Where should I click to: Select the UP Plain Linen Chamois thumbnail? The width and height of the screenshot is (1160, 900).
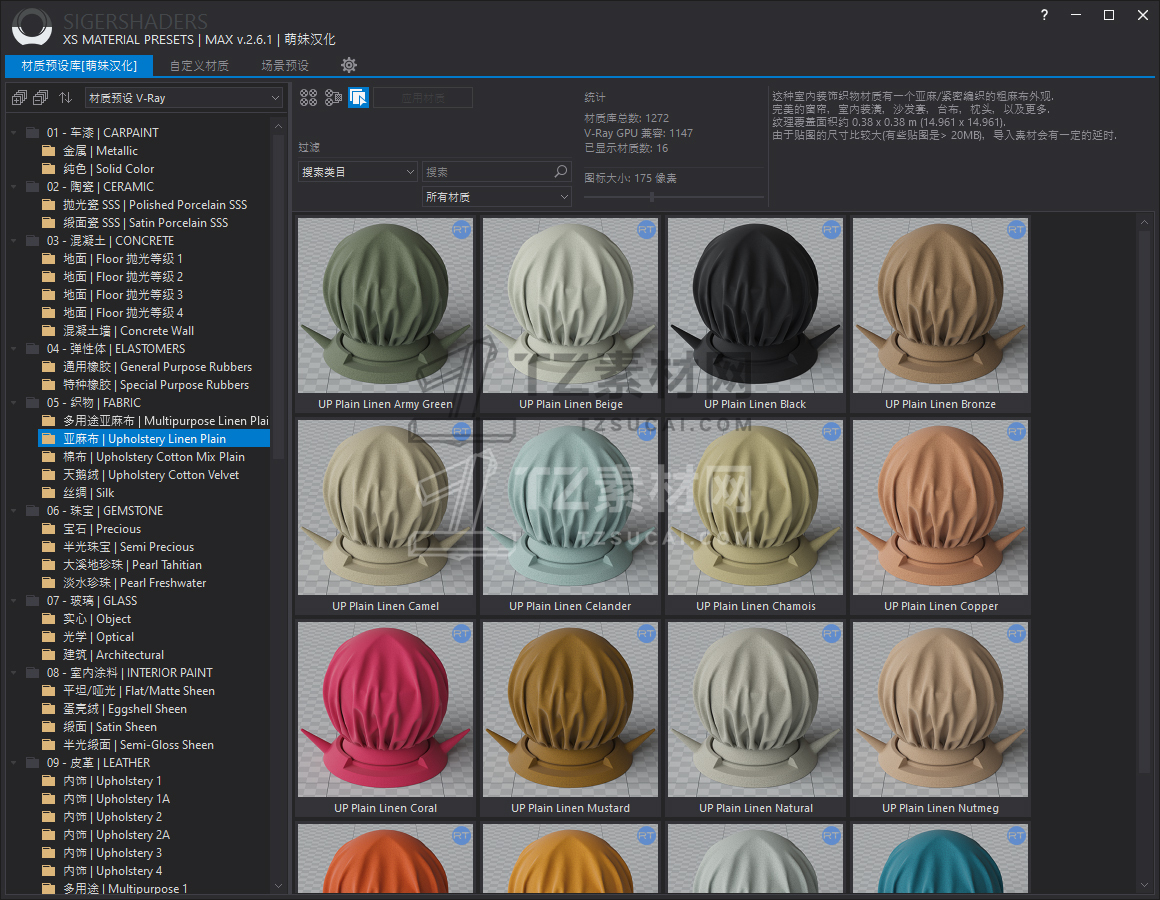click(x=755, y=507)
